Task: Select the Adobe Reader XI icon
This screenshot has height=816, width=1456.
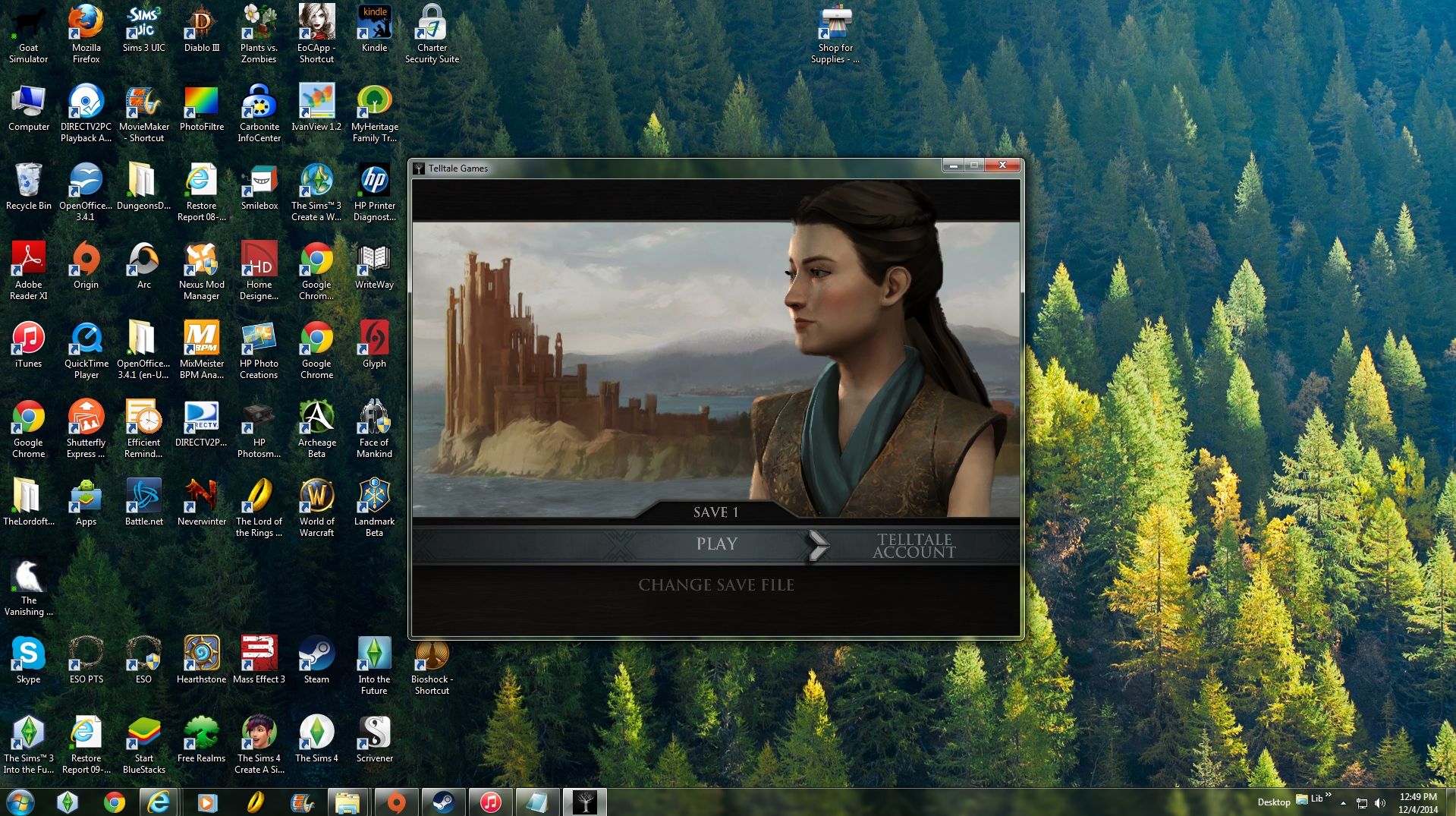Action: point(29,271)
